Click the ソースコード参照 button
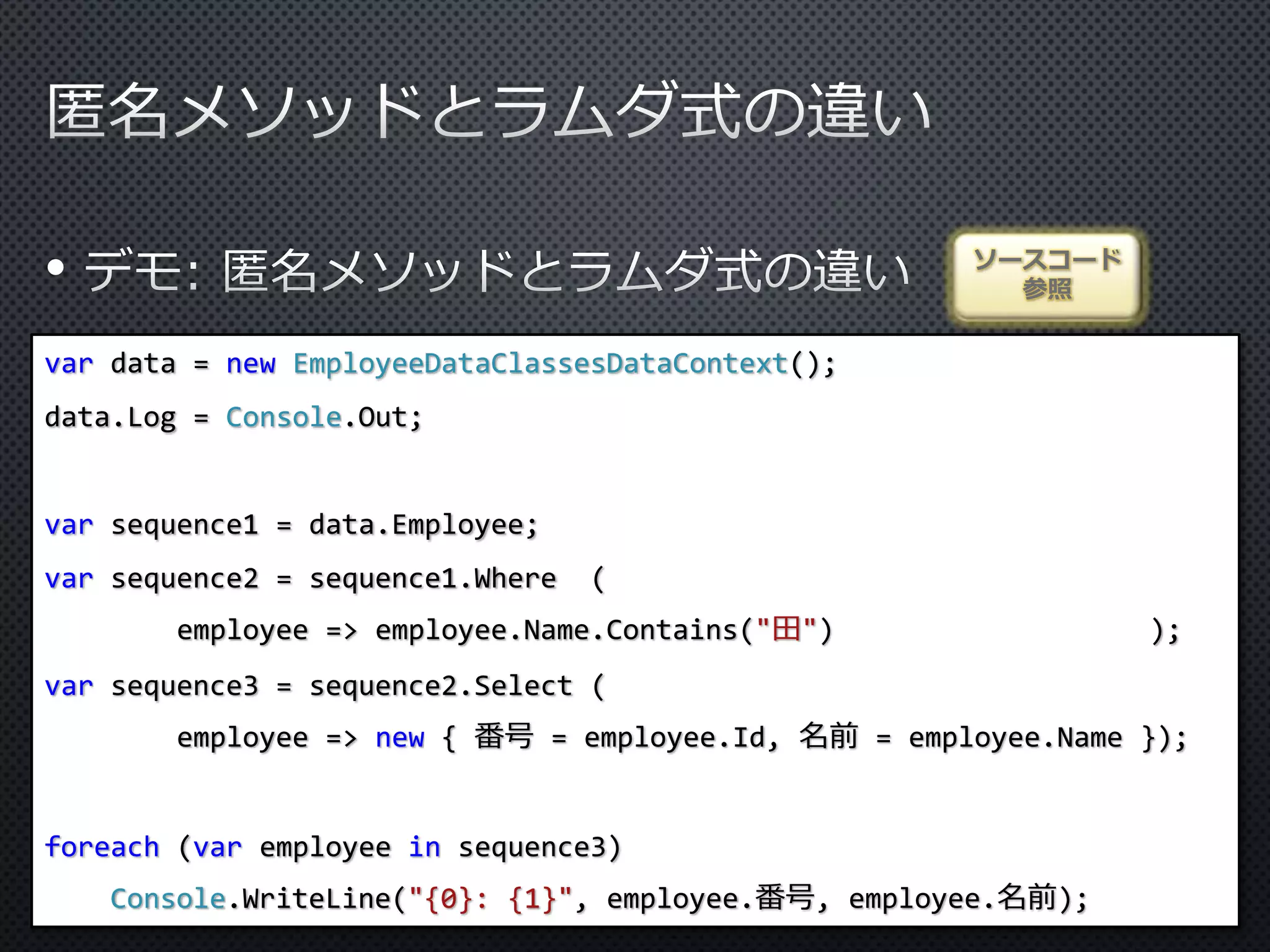 pos(1047,276)
